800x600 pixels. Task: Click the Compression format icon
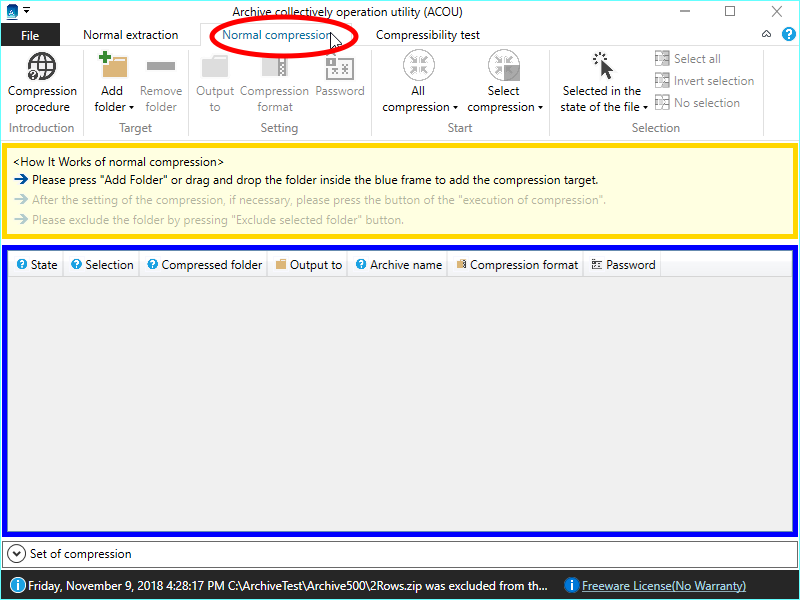274,68
